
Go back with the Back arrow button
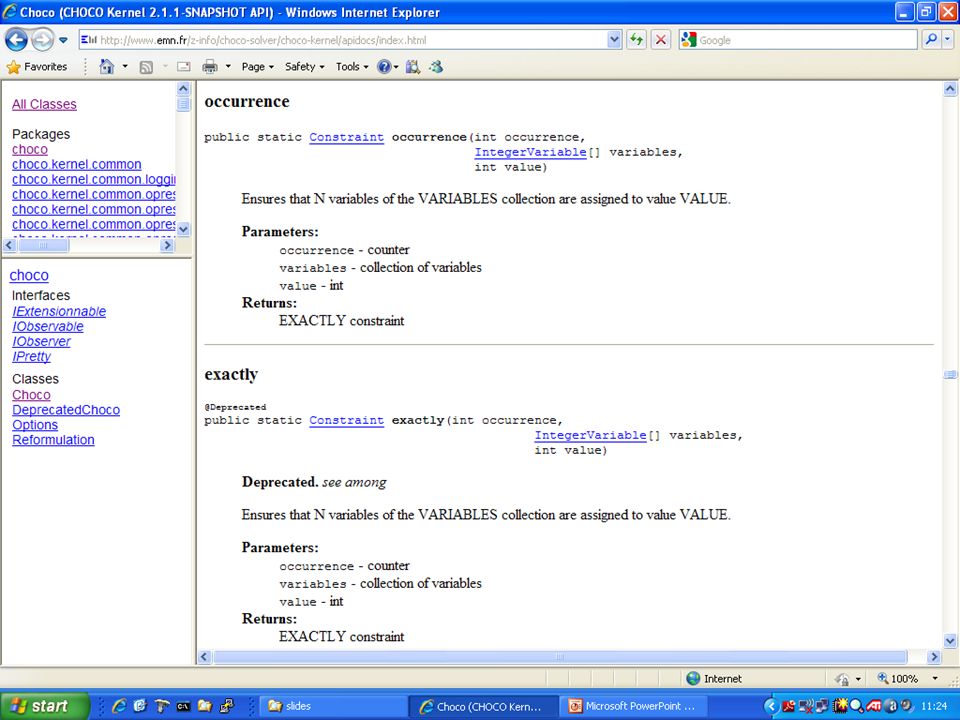tap(17, 40)
